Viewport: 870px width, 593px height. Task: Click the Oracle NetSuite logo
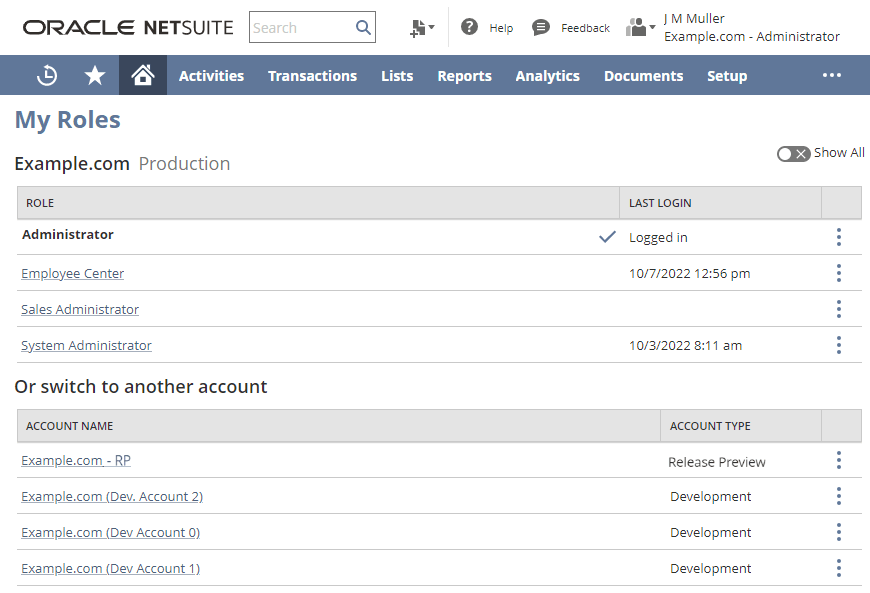(127, 27)
